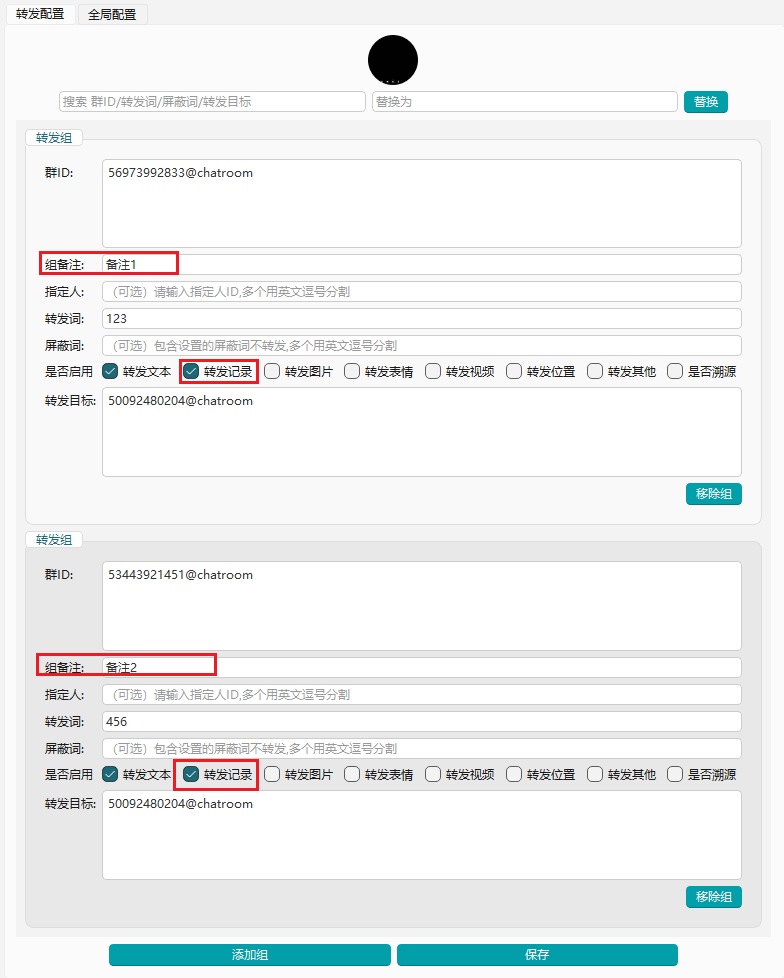Click the black circular avatar at top
Viewport: 784px width, 978px height.
392,59
